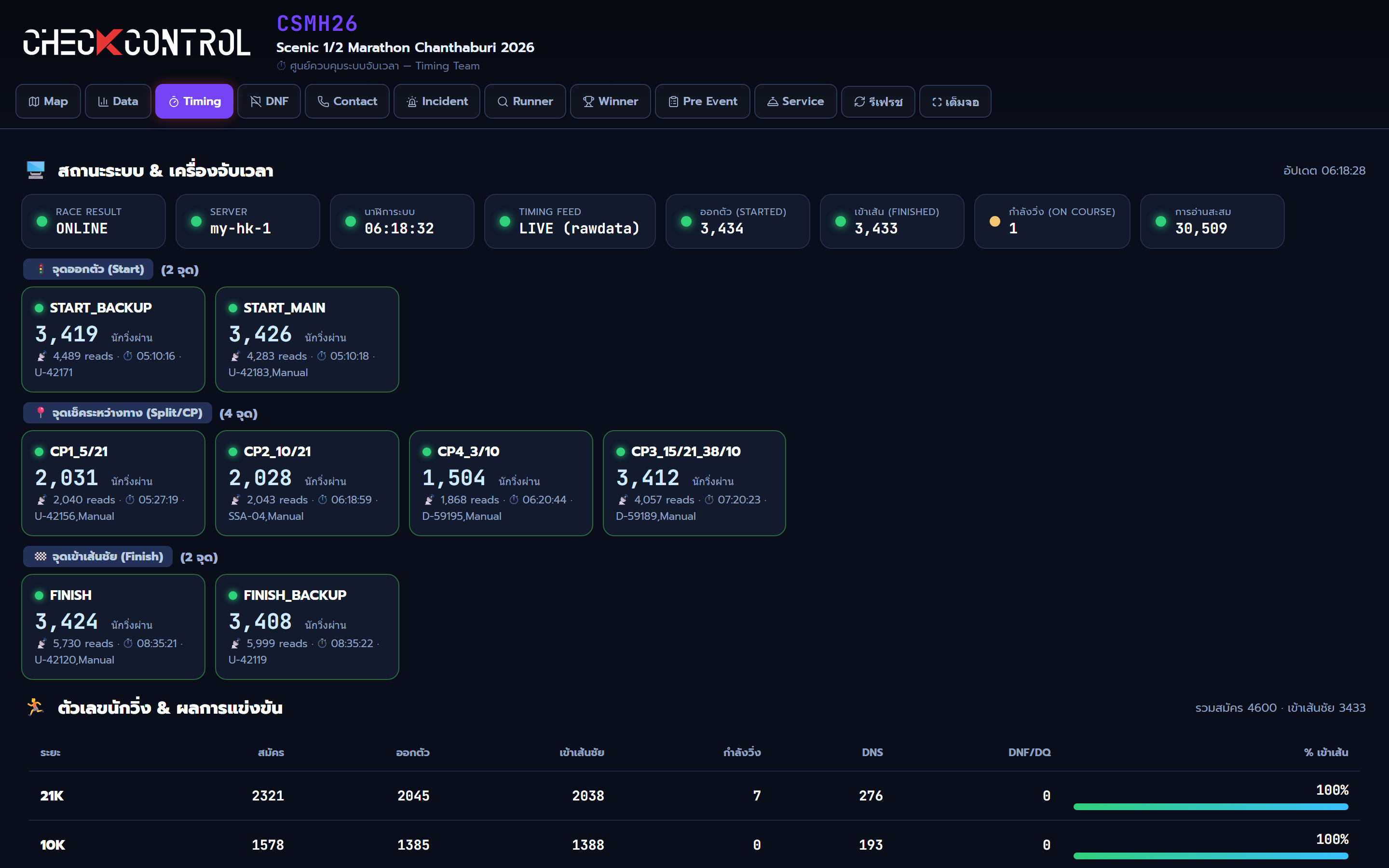Select the CP2_10/21 checkpoint card
The width and height of the screenshot is (1389, 868).
click(x=307, y=483)
